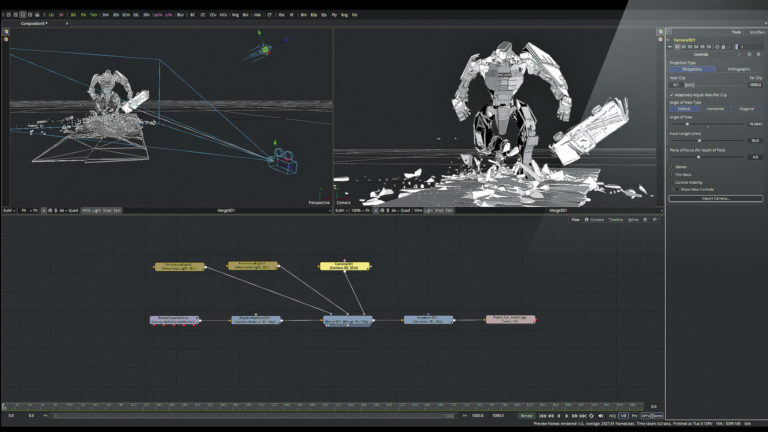Select the Camera3D1 node in flow
768x432 pixels.
click(344, 266)
